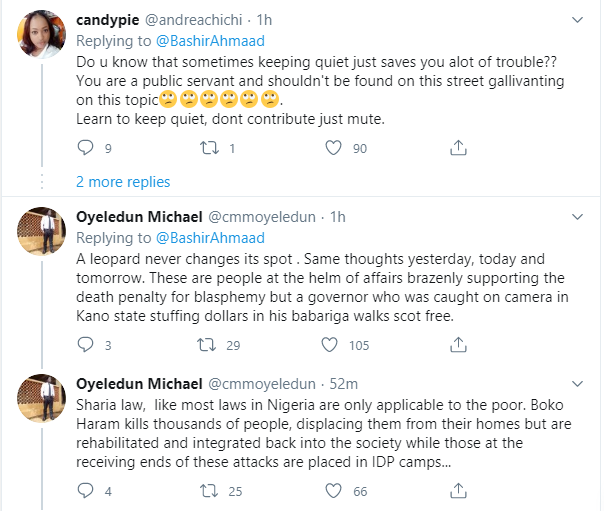Reply to the Sharia law tweet
The height and width of the screenshot is (511, 604).
point(85,491)
